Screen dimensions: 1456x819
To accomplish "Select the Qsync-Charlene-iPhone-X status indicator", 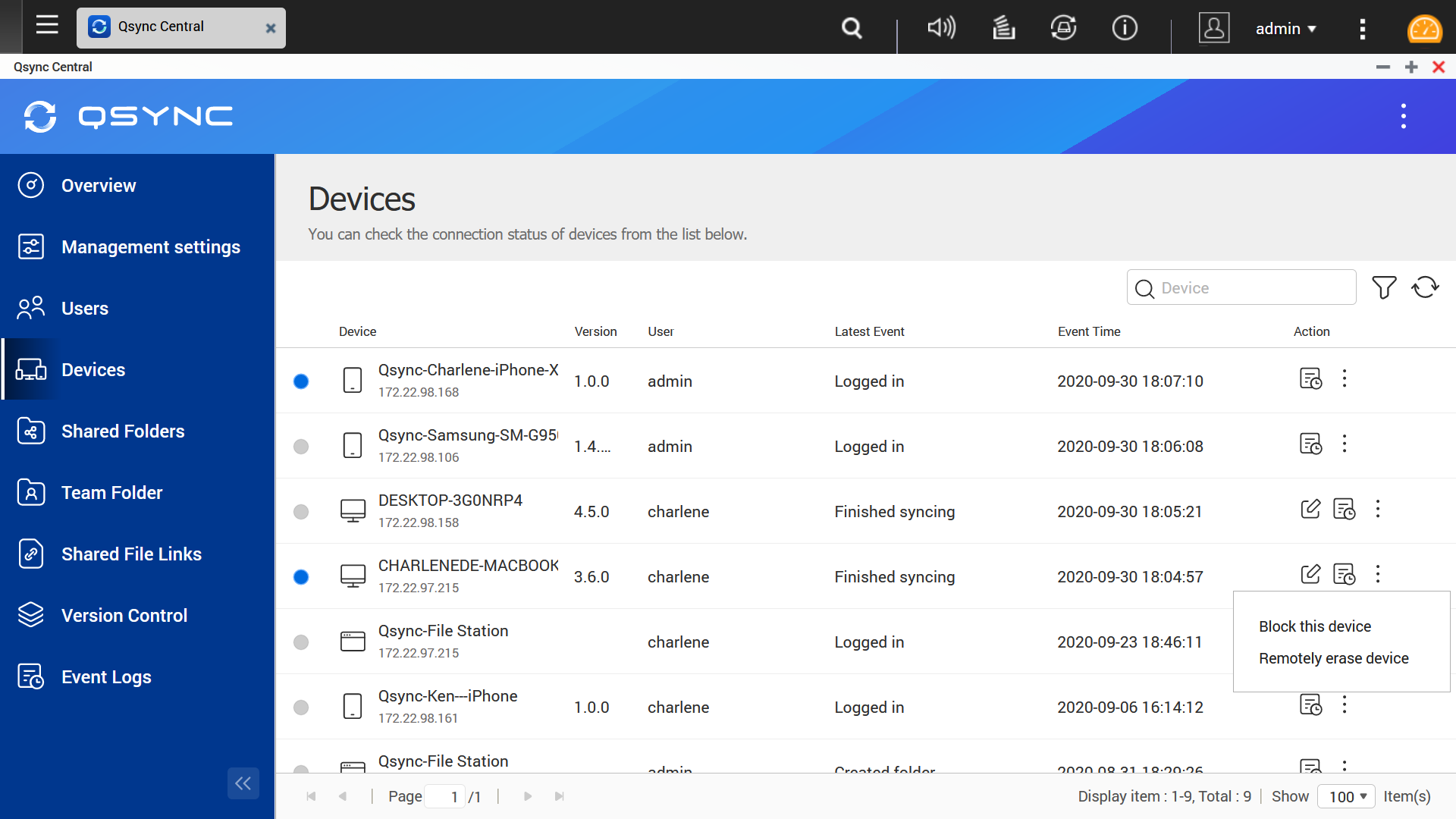I will [x=301, y=381].
